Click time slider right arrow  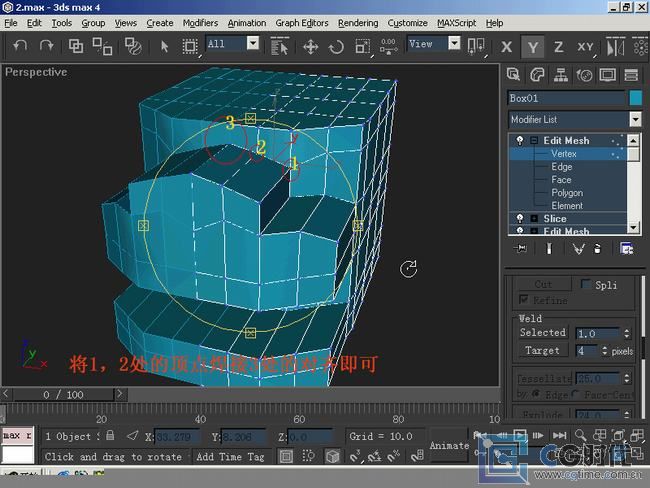120,393
